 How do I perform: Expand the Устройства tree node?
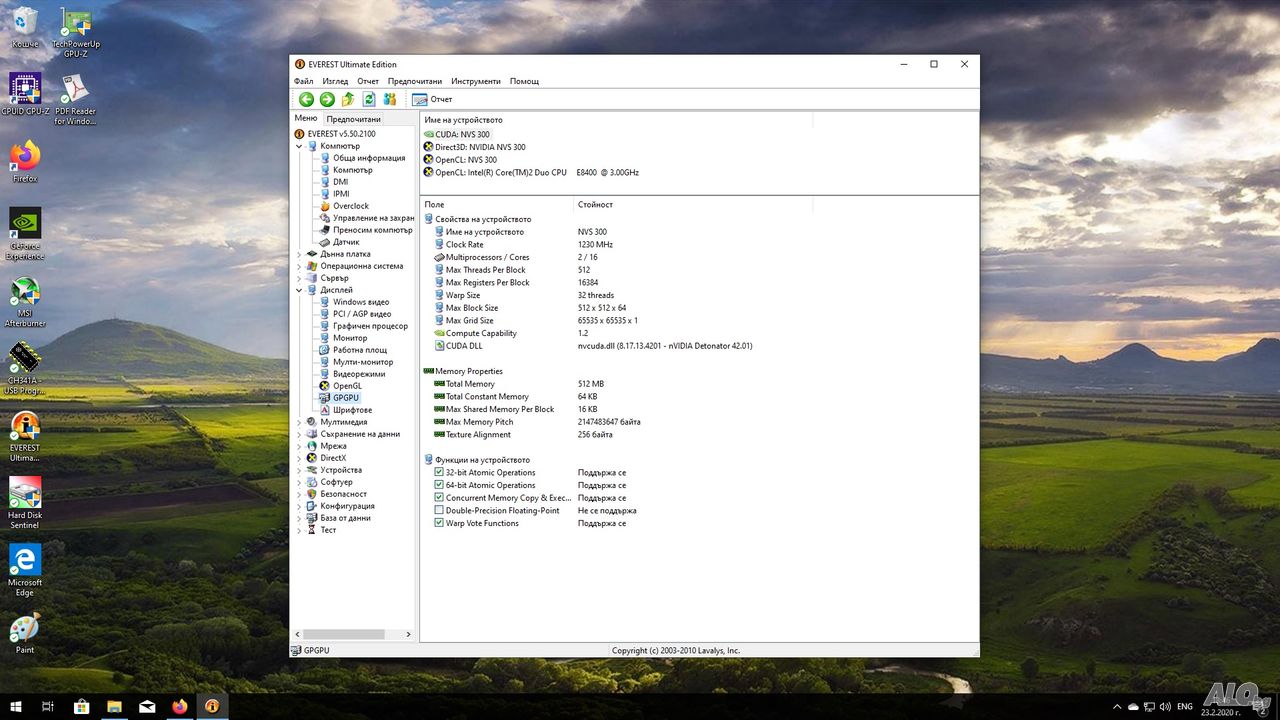point(299,470)
